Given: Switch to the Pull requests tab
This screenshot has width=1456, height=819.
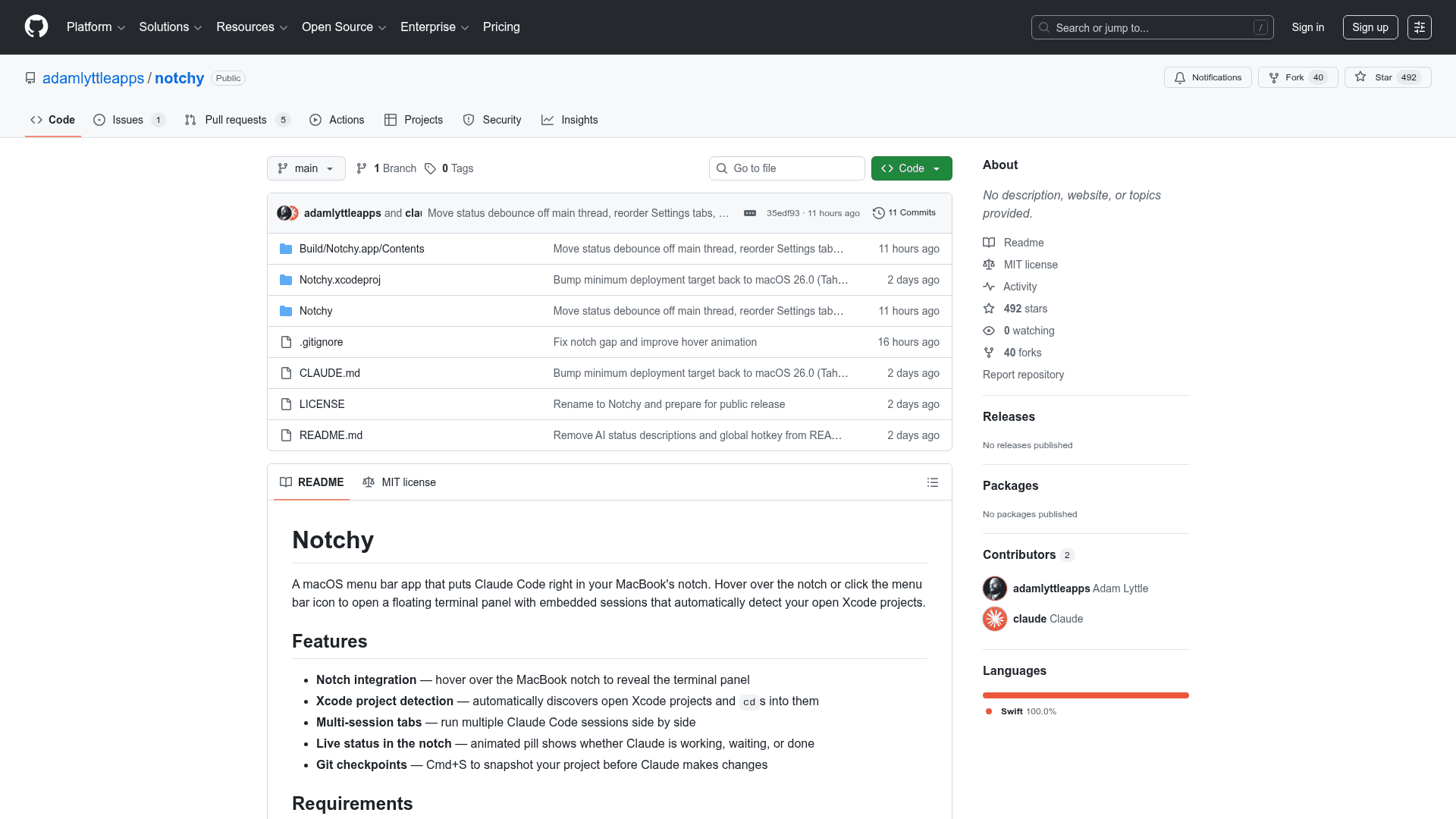Looking at the screenshot, I should (x=236, y=120).
